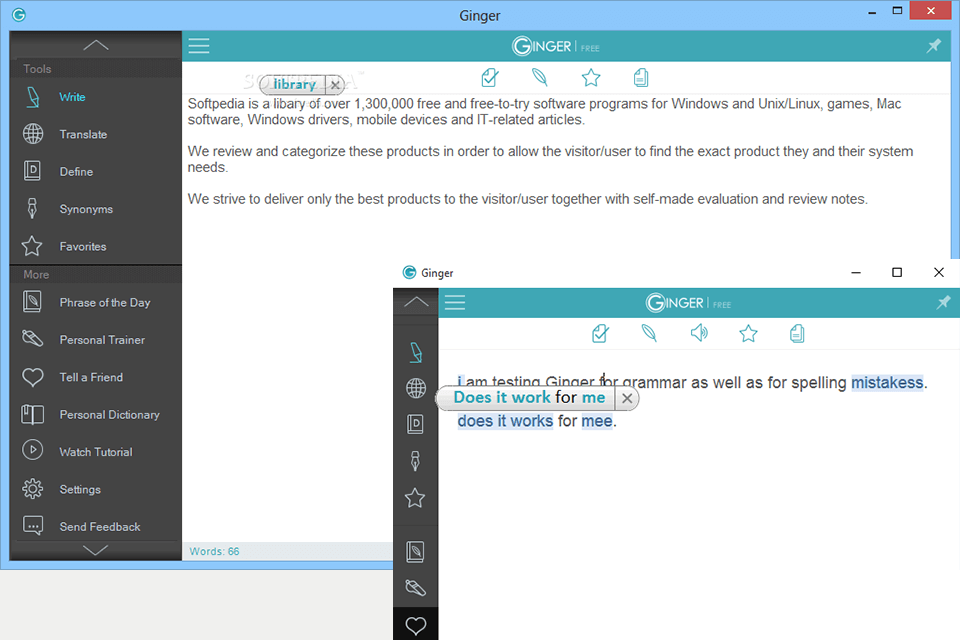Click the Favorites star icon in main sidebar
The image size is (960, 640).
(32, 246)
